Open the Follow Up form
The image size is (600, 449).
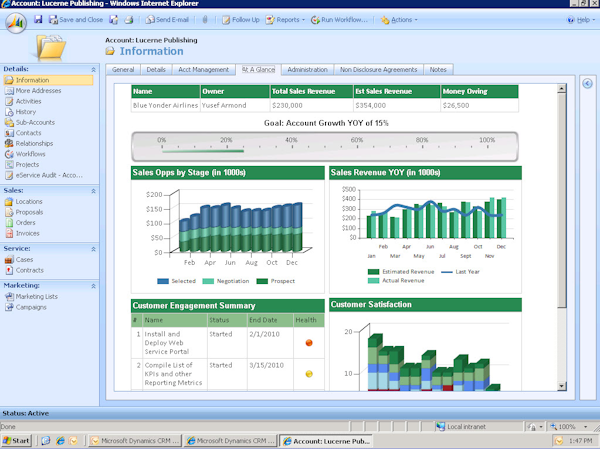click(x=241, y=19)
